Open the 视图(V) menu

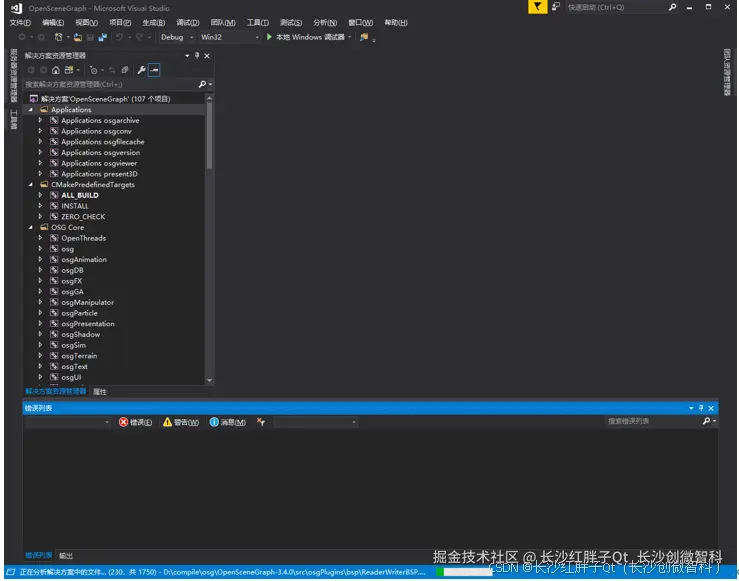pos(86,23)
